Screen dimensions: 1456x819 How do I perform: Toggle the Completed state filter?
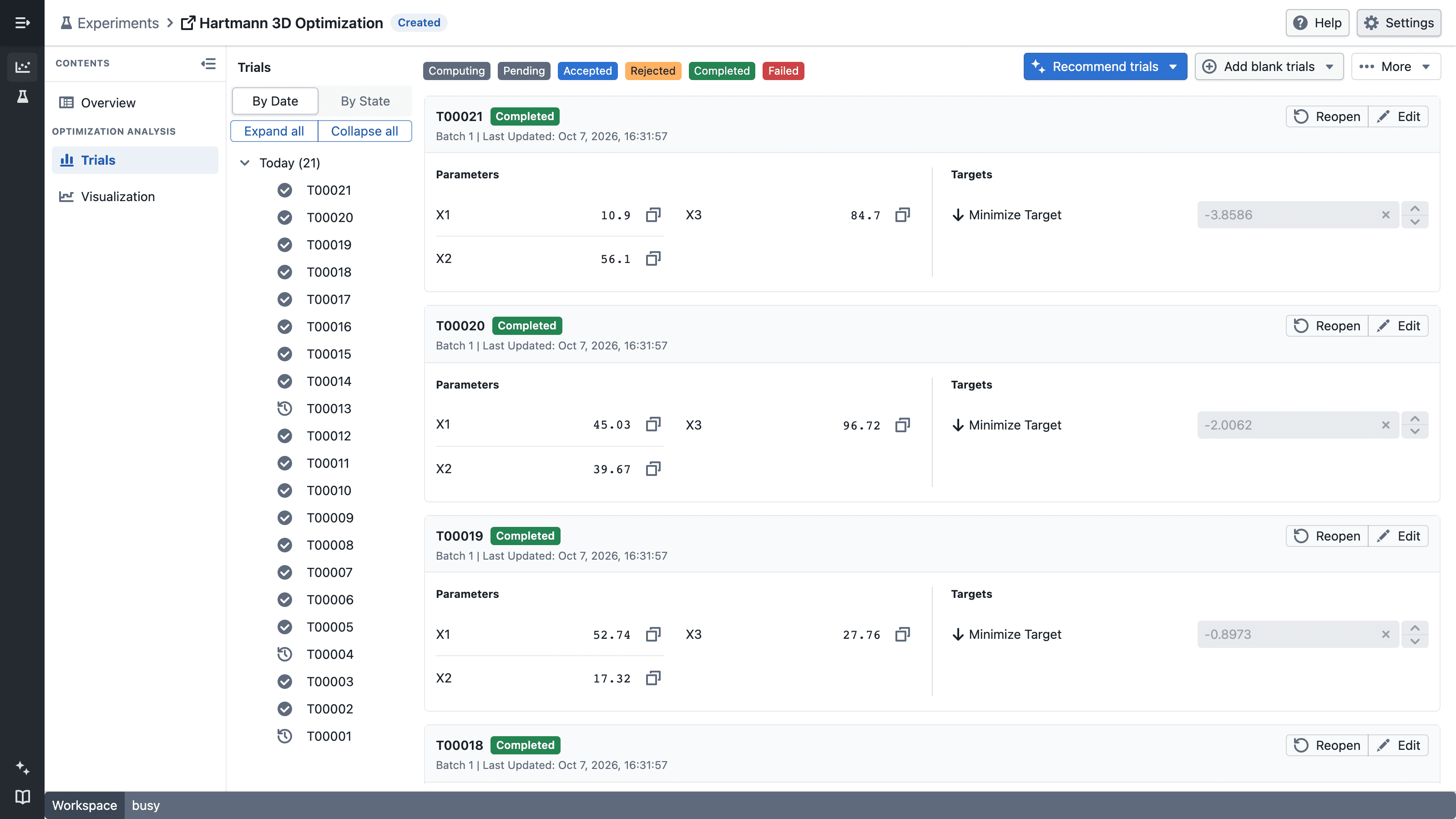coord(722,71)
